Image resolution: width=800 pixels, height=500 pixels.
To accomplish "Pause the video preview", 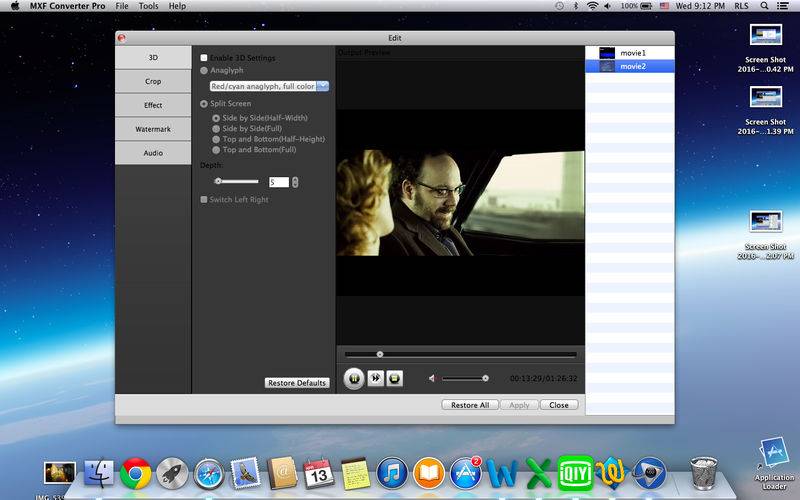I will click(x=354, y=379).
